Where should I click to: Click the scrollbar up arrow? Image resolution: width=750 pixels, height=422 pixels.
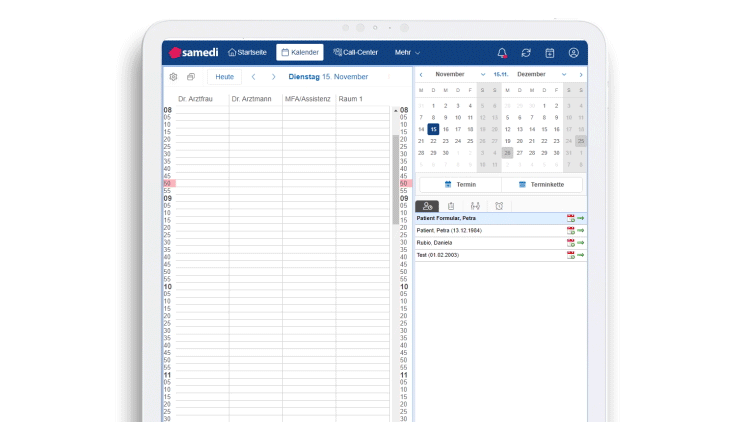click(396, 111)
